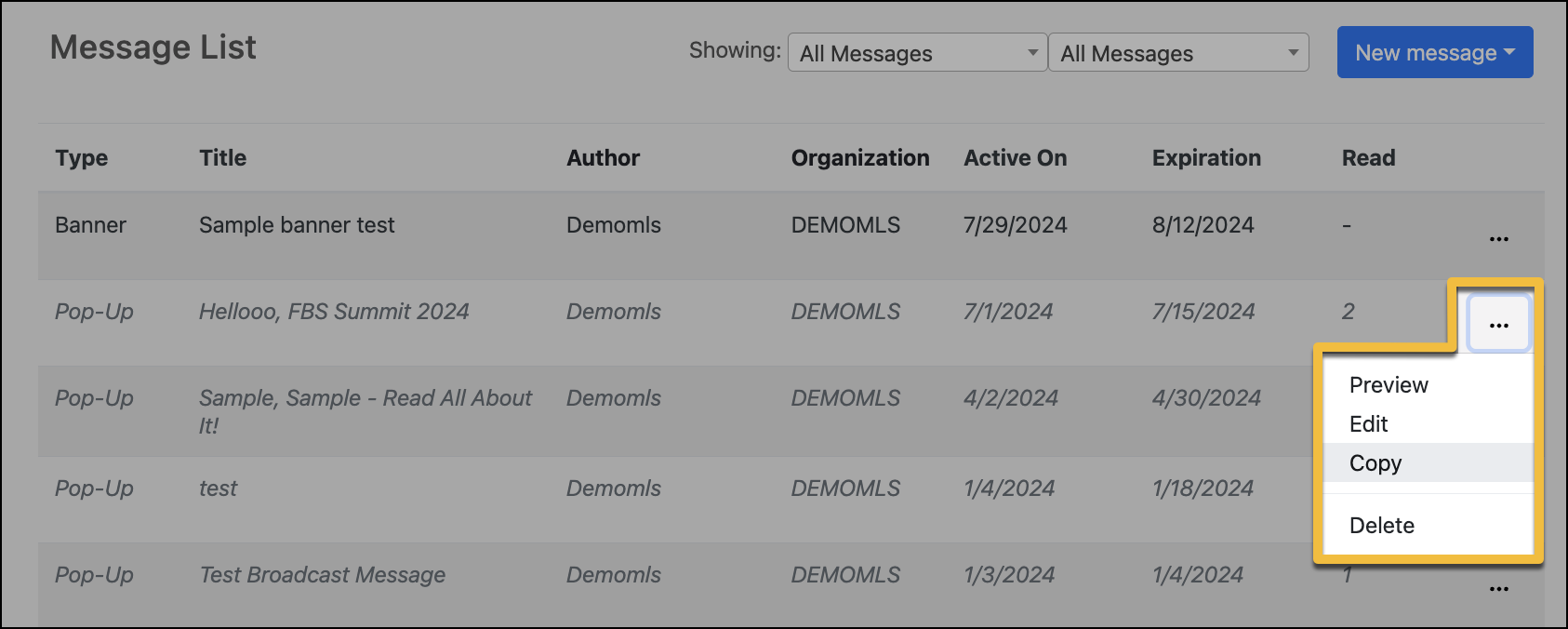Click the 4/2/2024 active date
The image size is (1568, 629).
coord(1011,398)
